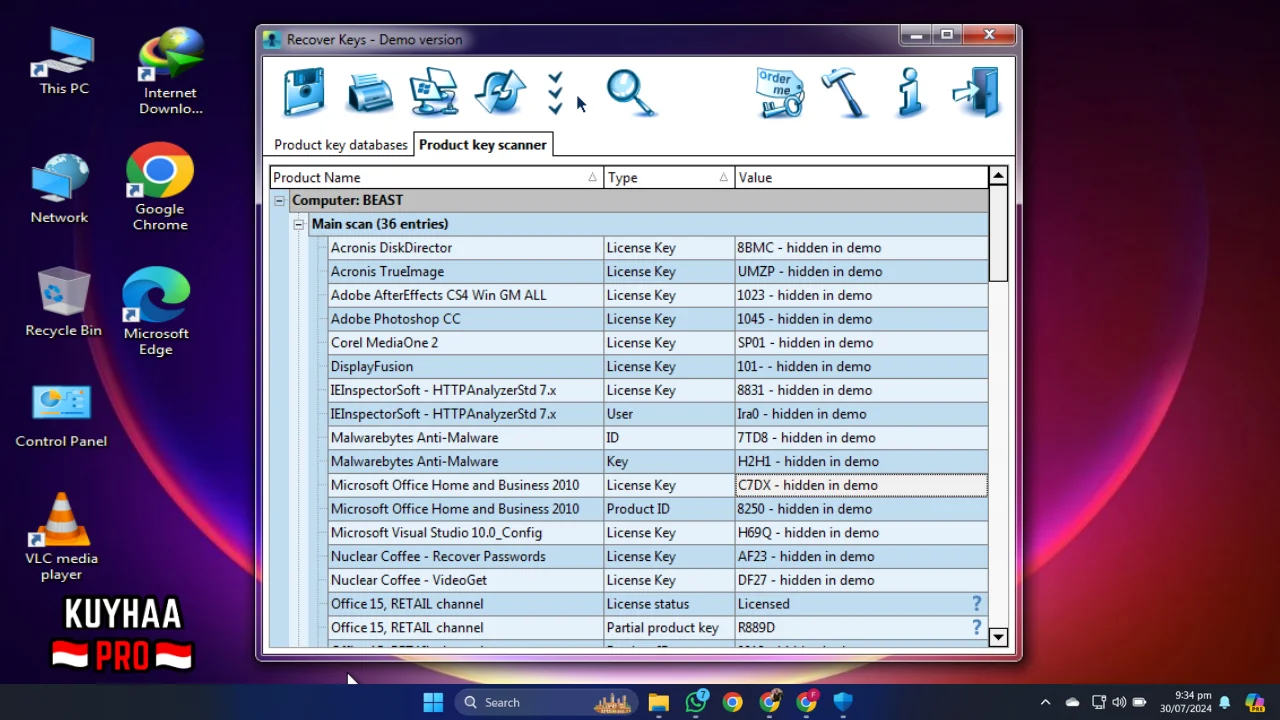Sort by Product Name column header
The width and height of the screenshot is (1280, 720).
click(x=436, y=177)
